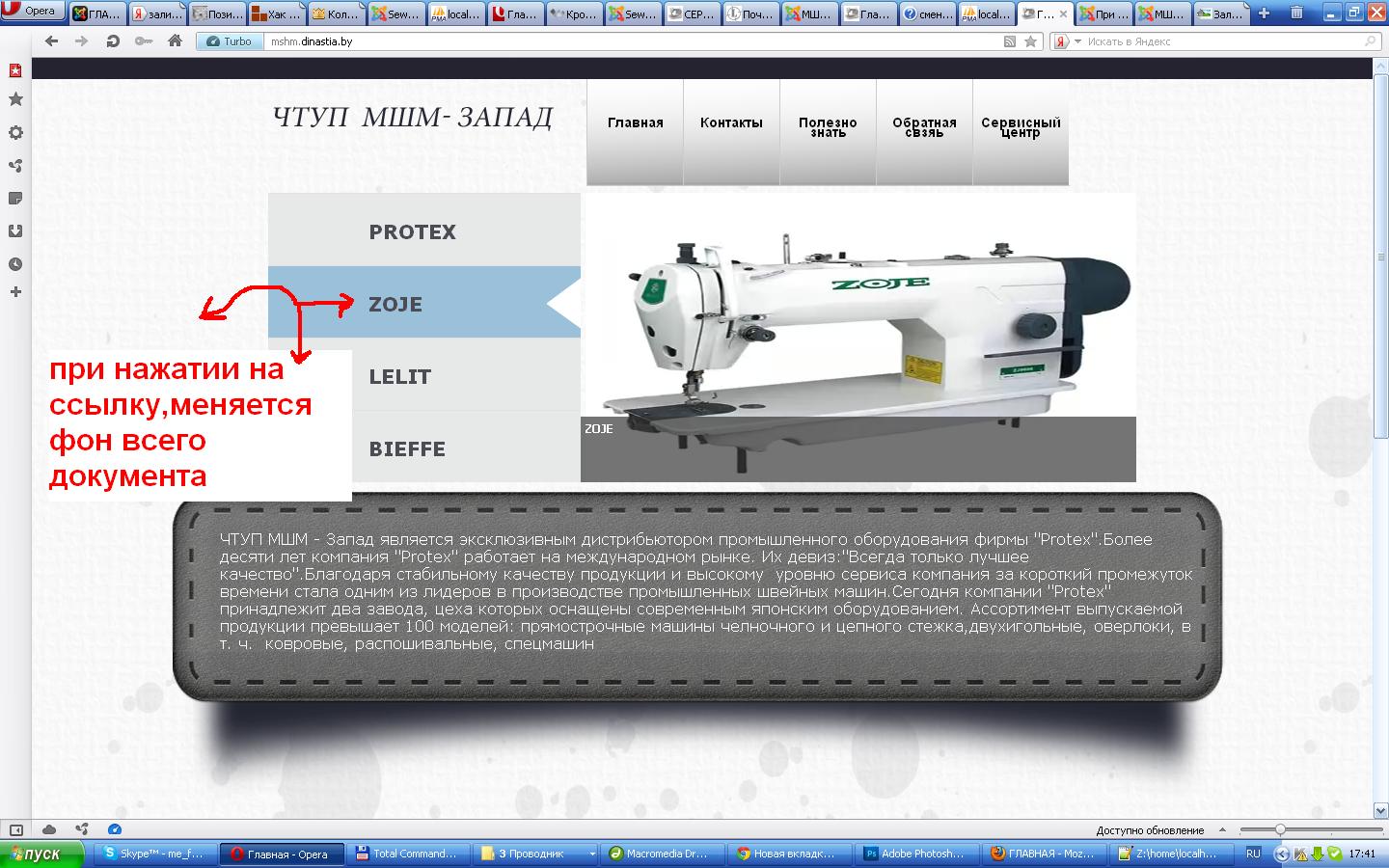Switch to Skype taskbar window
The image size is (1389, 868).
coord(154,854)
